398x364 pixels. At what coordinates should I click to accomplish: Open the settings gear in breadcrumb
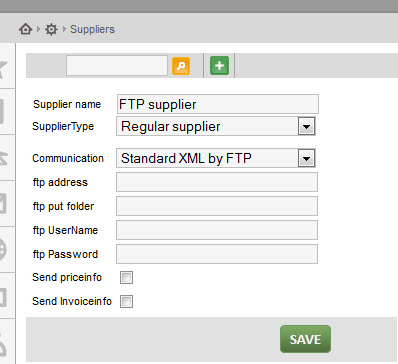(51, 29)
